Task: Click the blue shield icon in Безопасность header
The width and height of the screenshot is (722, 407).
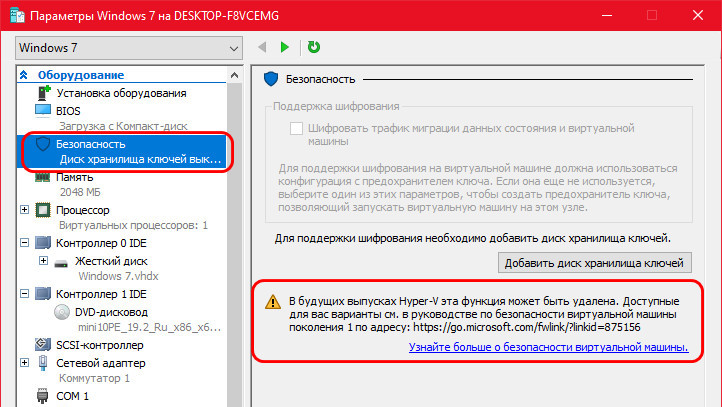Action: click(271, 79)
